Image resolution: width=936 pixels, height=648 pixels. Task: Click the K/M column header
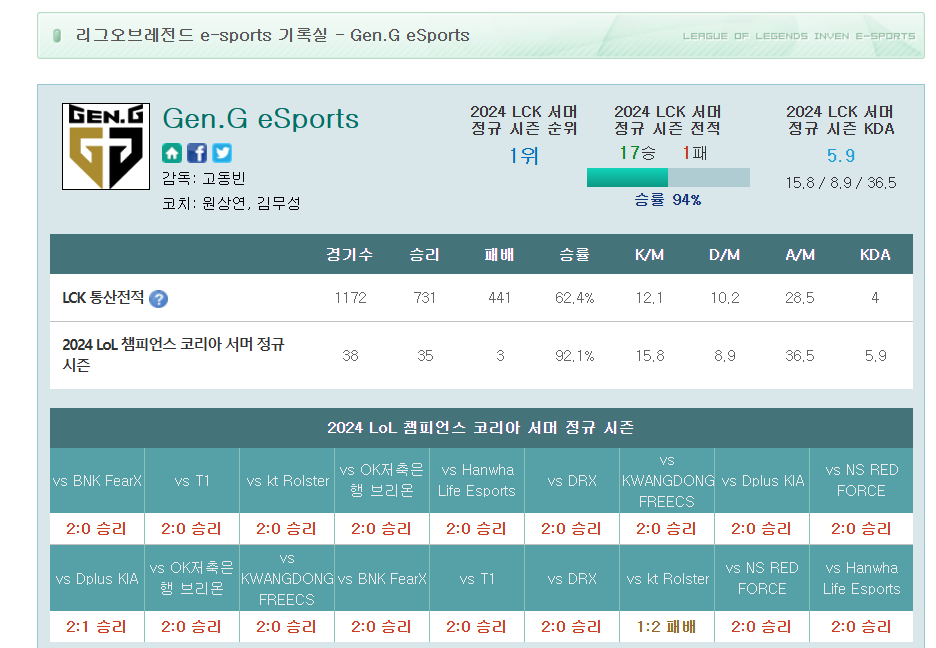tap(649, 255)
